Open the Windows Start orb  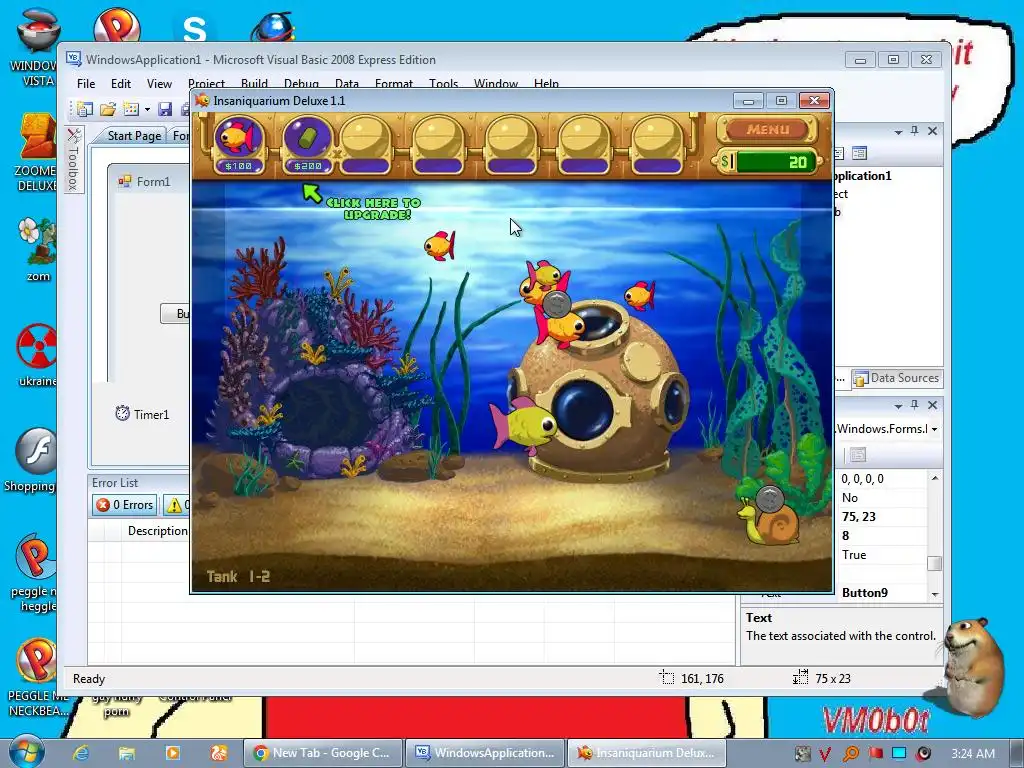pyautogui.click(x=26, y=752)
